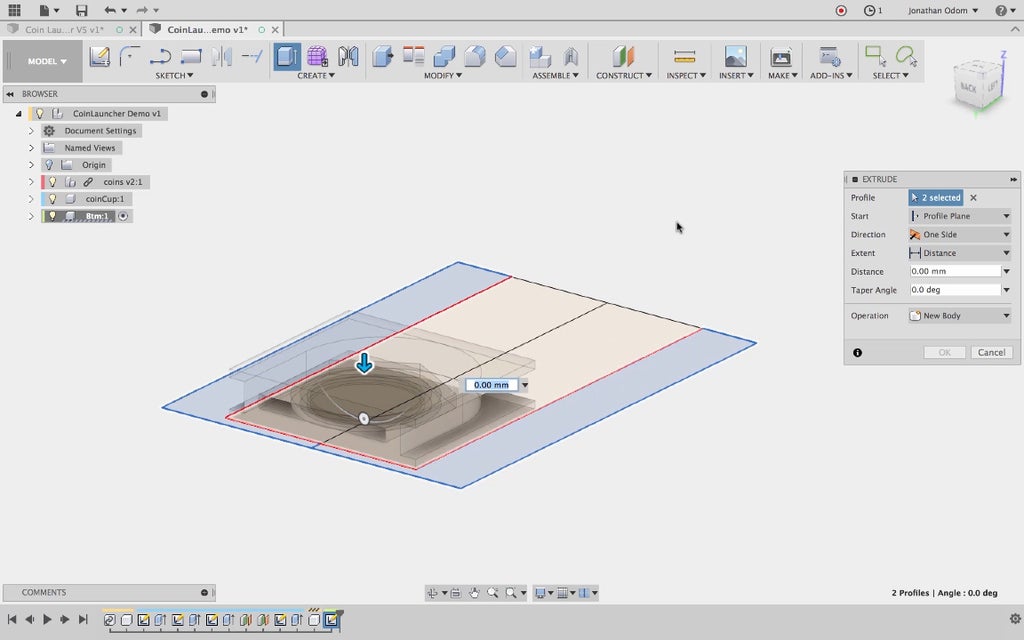Toggle visibility bulb for Origin folder

(48, 165)
